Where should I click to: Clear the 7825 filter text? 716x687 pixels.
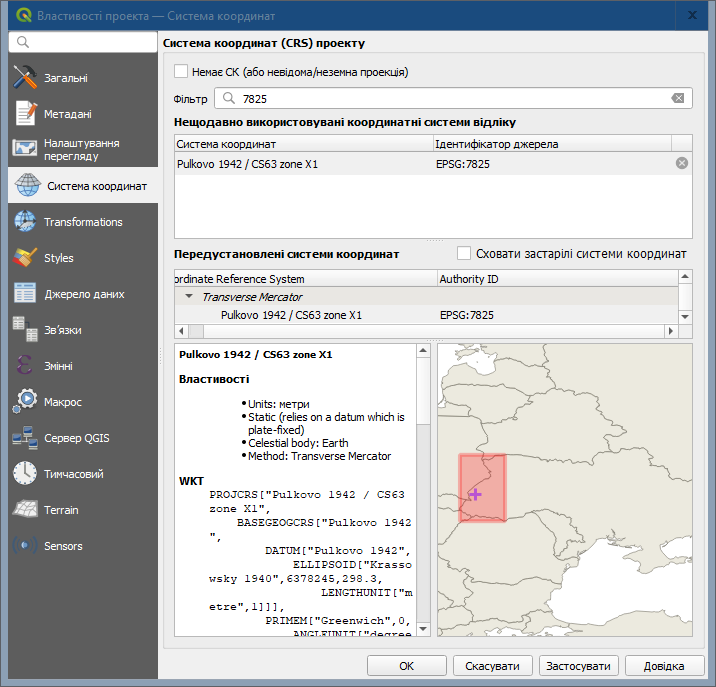click(x=678, y=98)
